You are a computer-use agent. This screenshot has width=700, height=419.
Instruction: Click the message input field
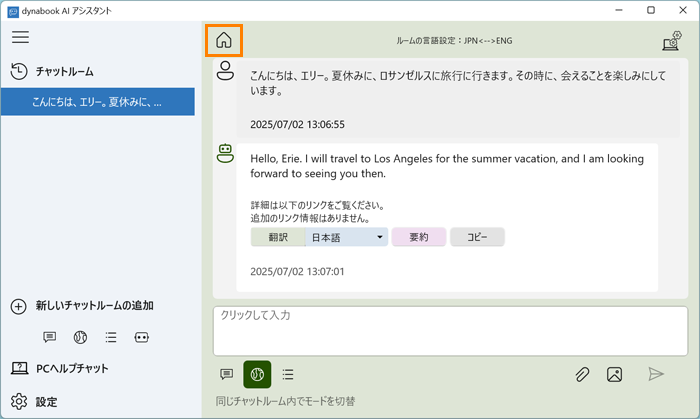click(x=450, y=331)
